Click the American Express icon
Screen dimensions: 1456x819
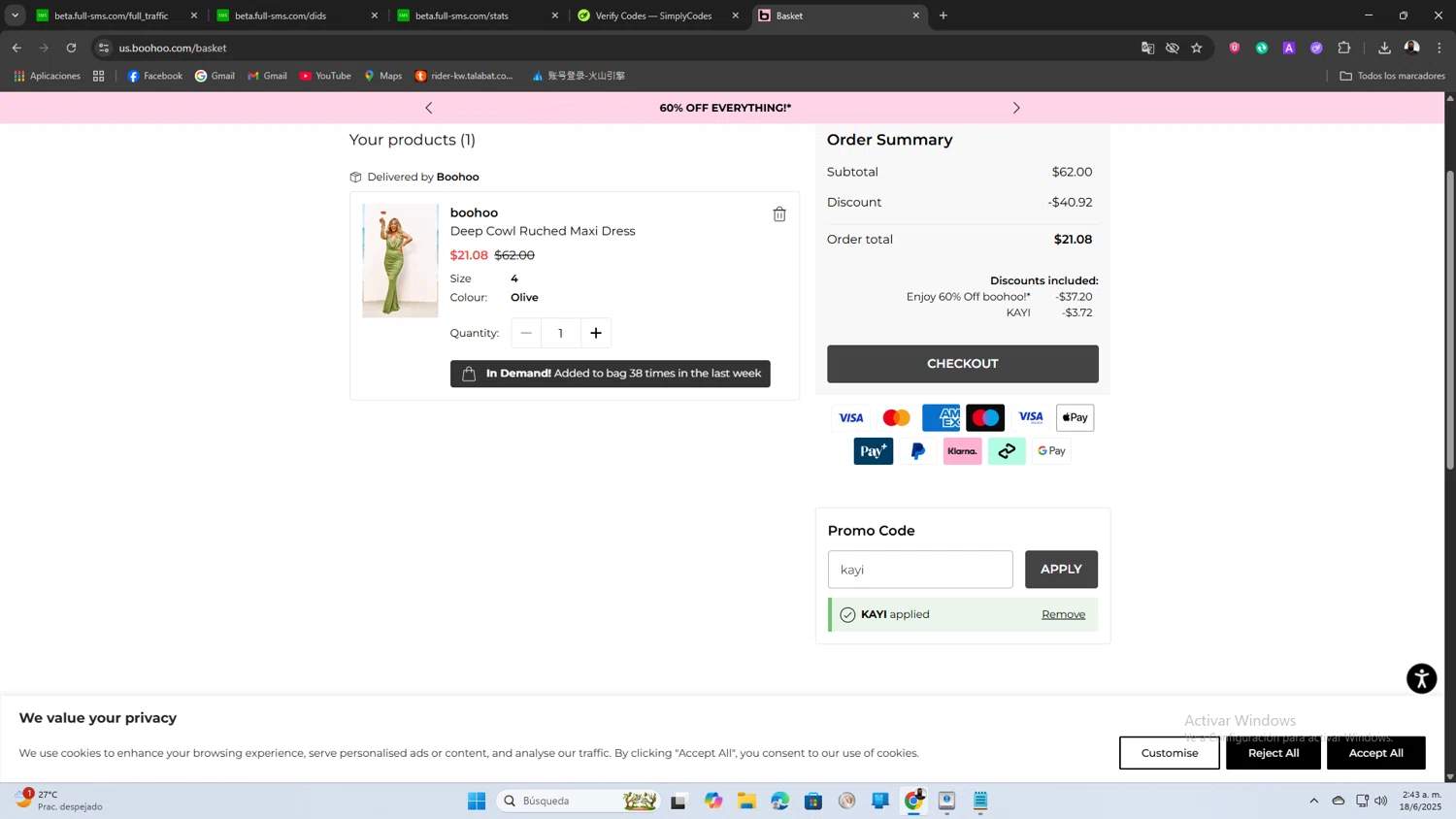941,418
